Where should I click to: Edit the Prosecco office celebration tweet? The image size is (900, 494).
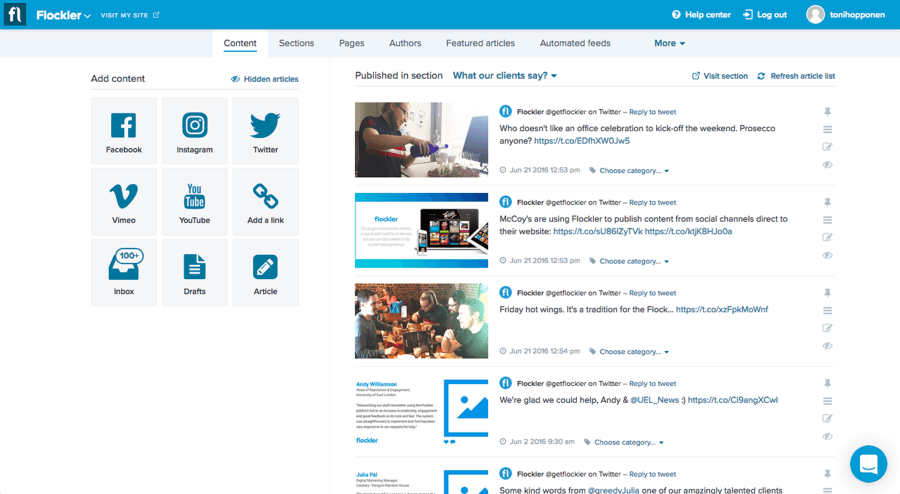pyautogui.click(x=827, y=147)
